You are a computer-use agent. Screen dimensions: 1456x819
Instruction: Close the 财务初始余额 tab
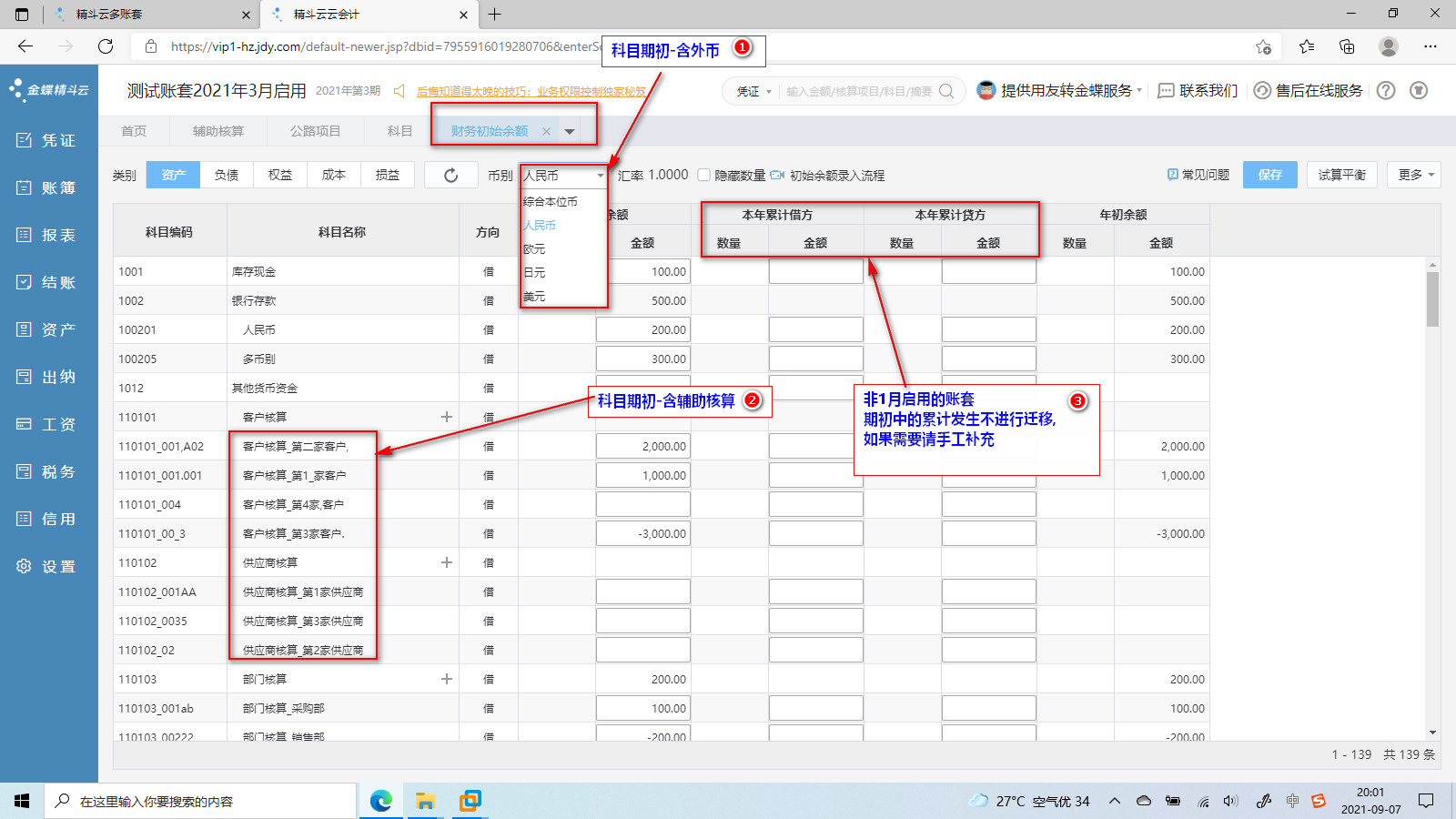[546, 131]
